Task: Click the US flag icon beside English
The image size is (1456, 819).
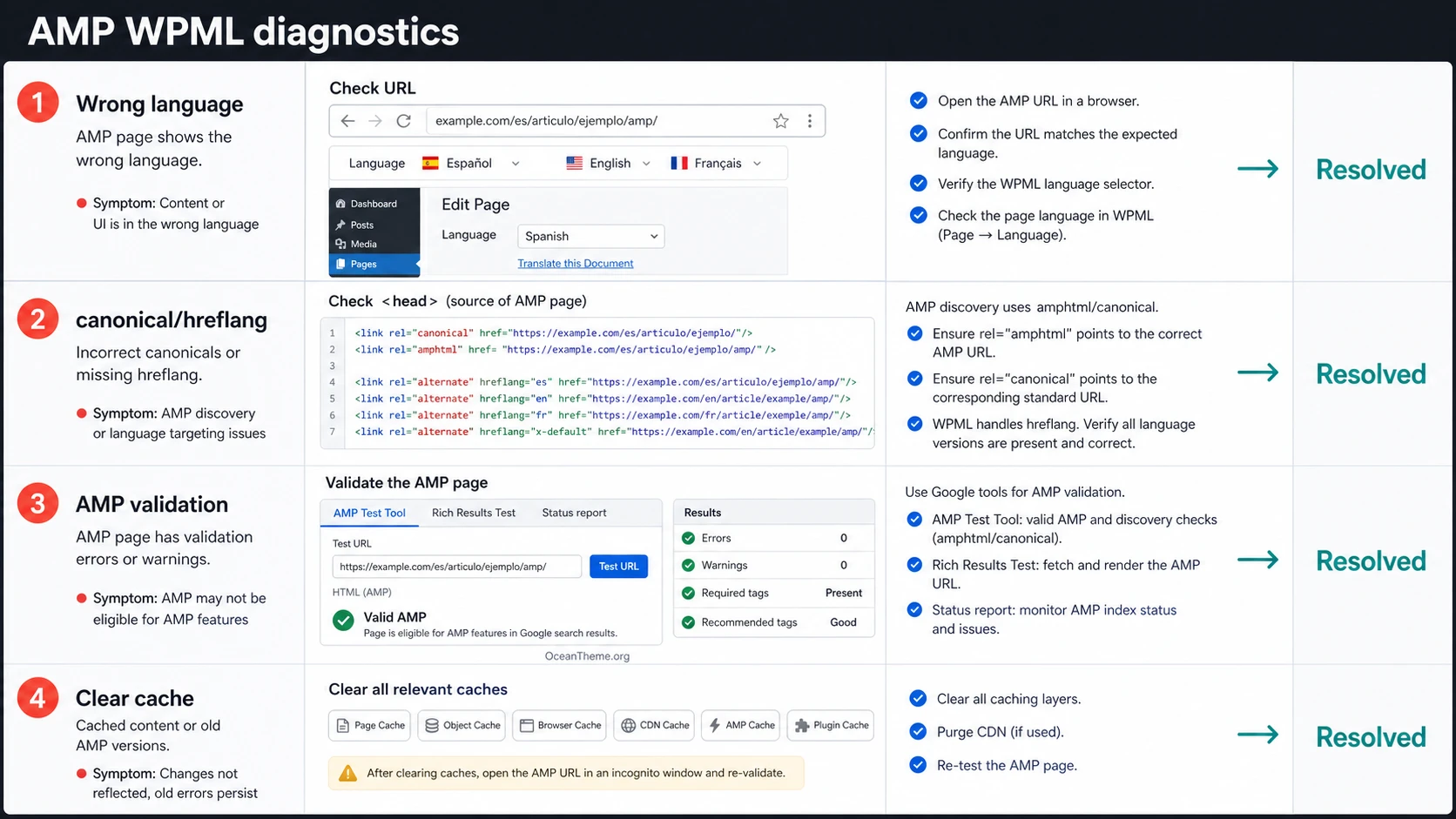Action: [x=574, y=163]
